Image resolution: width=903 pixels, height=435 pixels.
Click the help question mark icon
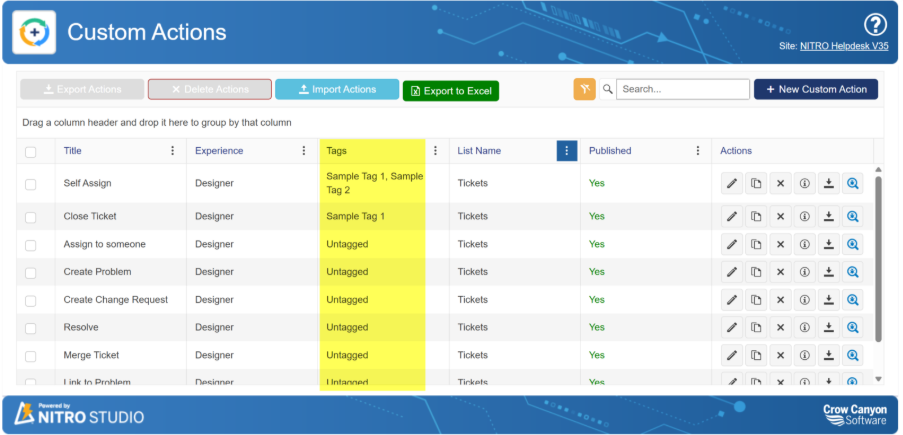point(875,25)
